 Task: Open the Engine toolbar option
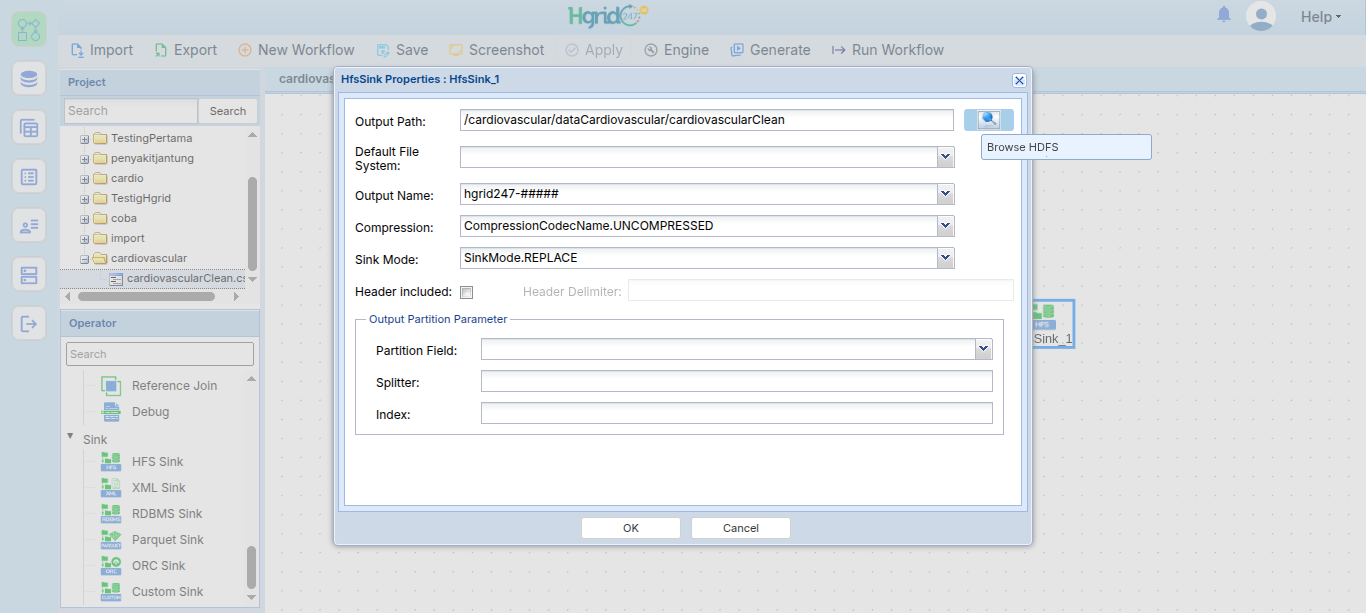pyautogui.click(x=676, y=50)
